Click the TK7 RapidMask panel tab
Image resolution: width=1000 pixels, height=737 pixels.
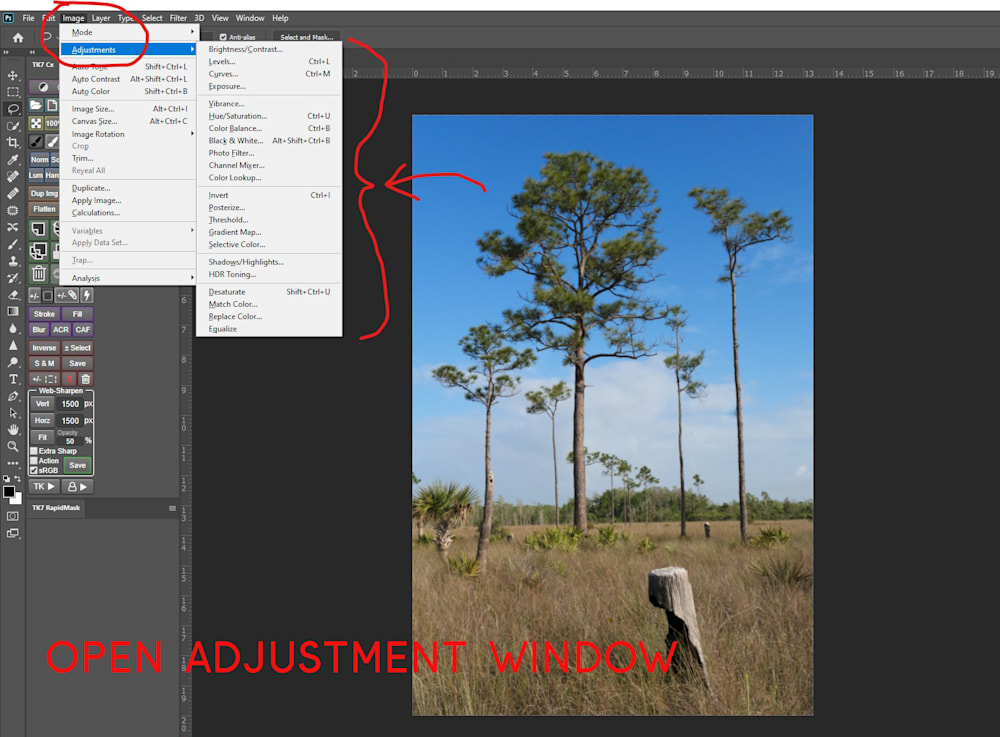pyautogui.click(x=56, y=508)
